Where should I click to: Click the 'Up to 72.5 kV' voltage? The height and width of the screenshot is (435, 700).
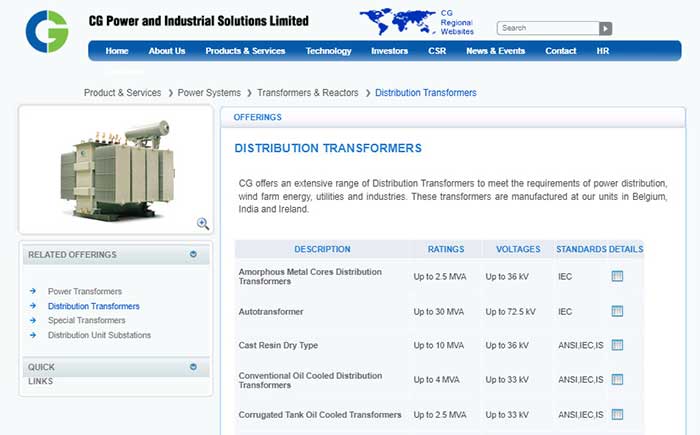pyautogui.click(x=510, y=312)
